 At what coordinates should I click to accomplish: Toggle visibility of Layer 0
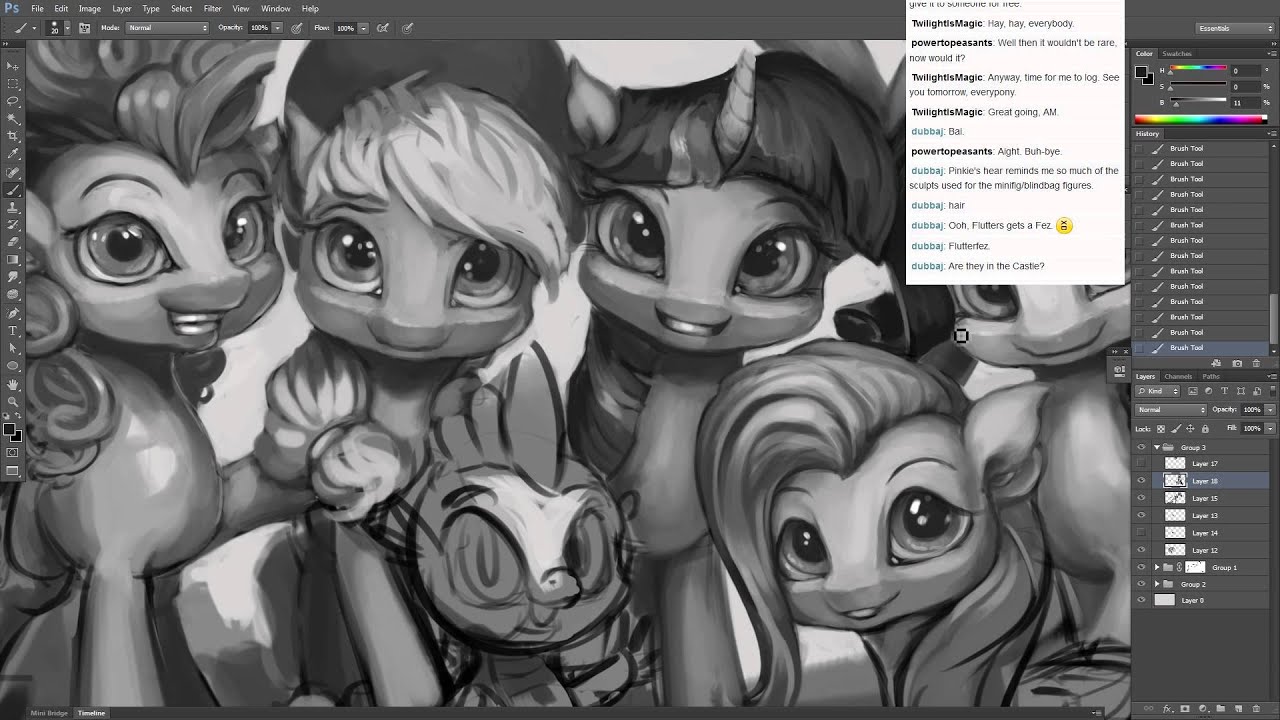(1141, 600)
